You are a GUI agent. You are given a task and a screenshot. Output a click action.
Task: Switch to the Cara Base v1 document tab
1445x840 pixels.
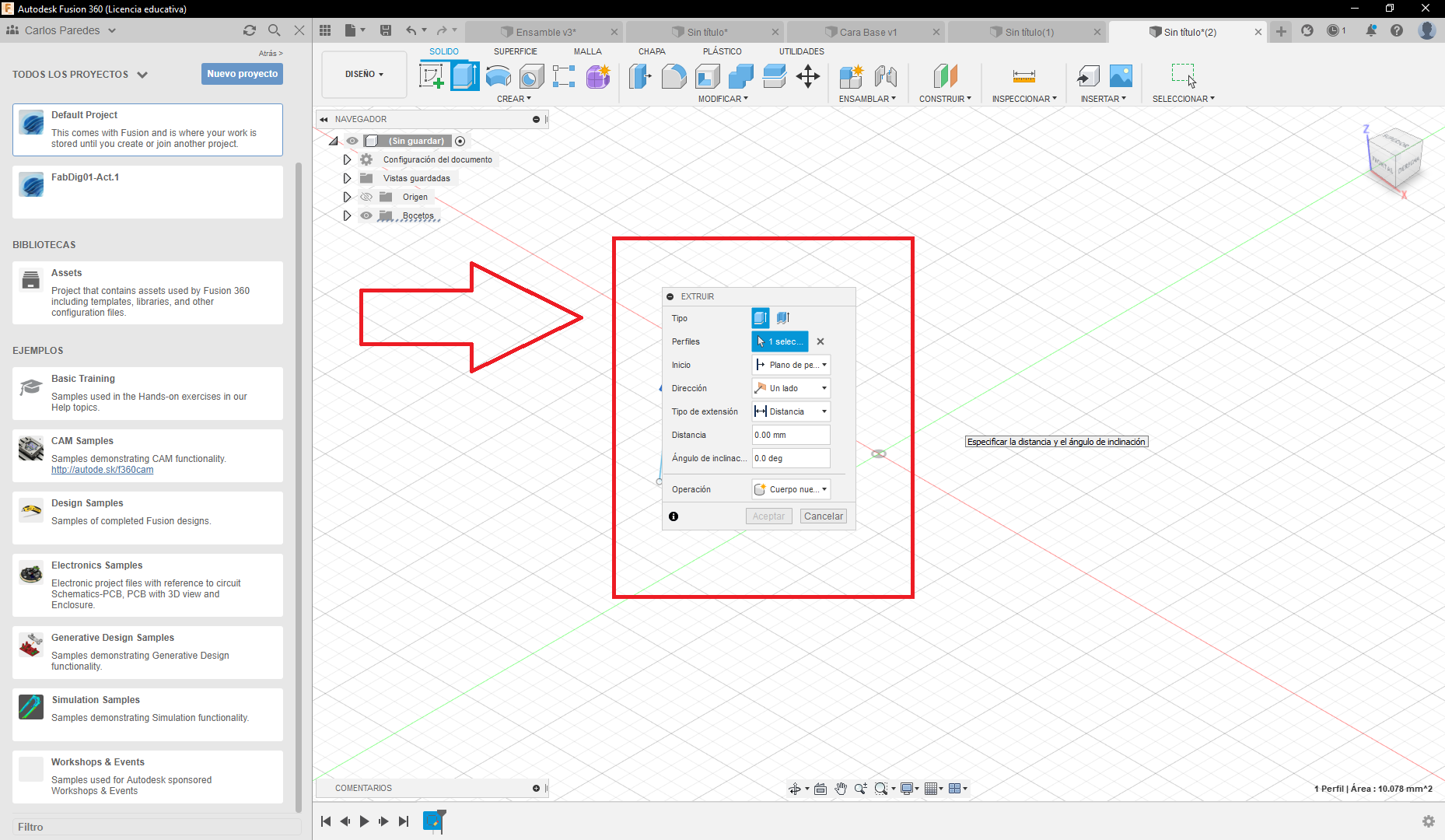coord(867,32)
